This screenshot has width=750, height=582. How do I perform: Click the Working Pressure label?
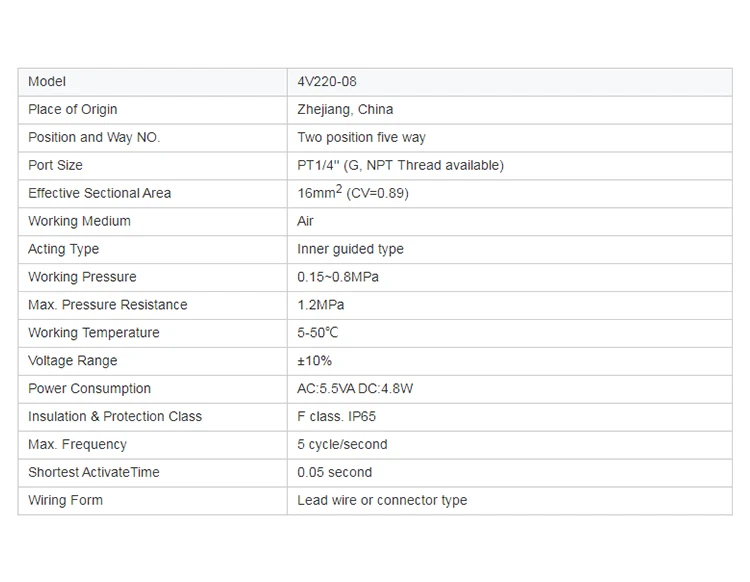(x=82, y=277)
